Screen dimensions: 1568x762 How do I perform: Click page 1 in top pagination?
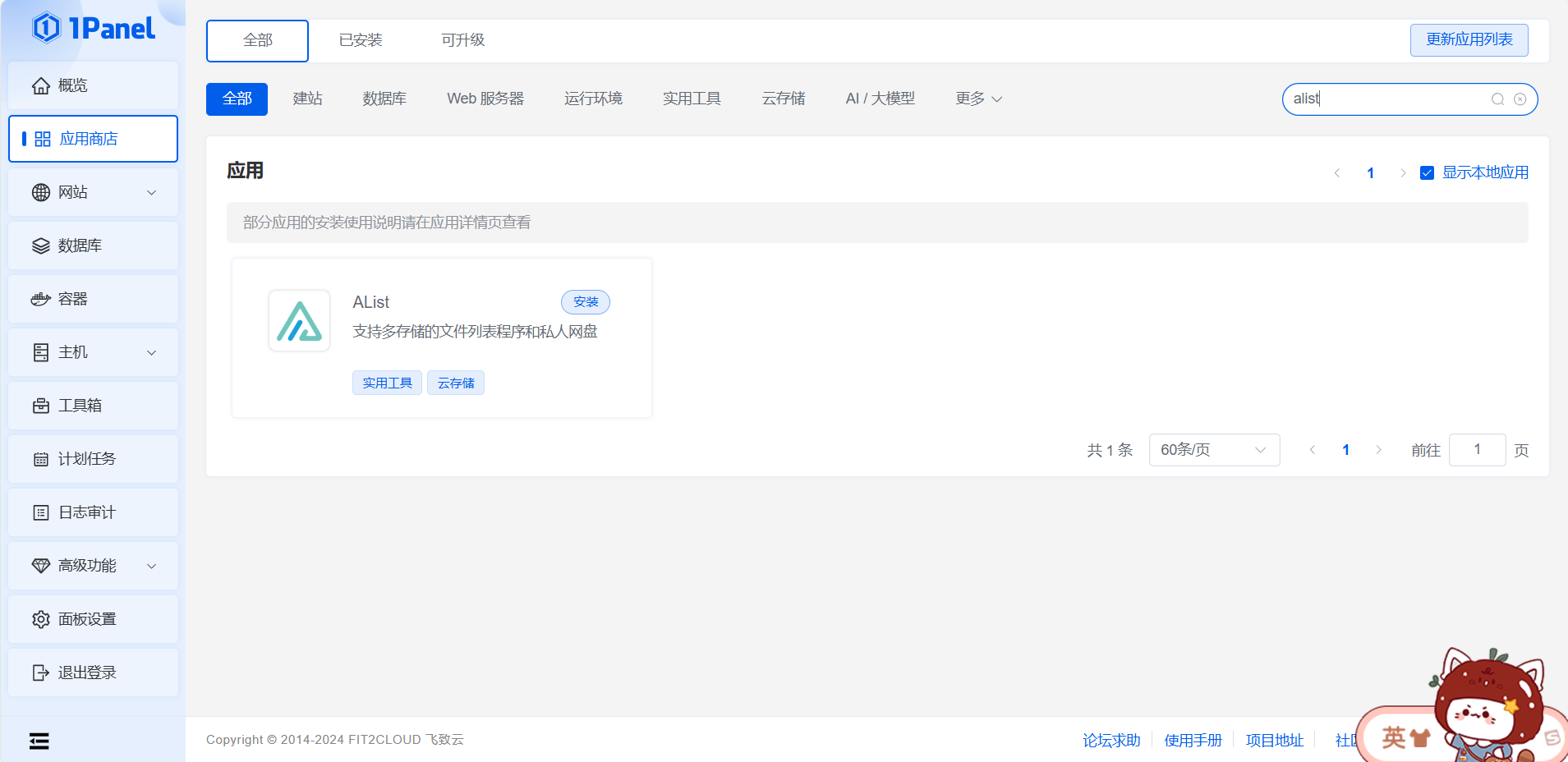(x=1370, y=173)
